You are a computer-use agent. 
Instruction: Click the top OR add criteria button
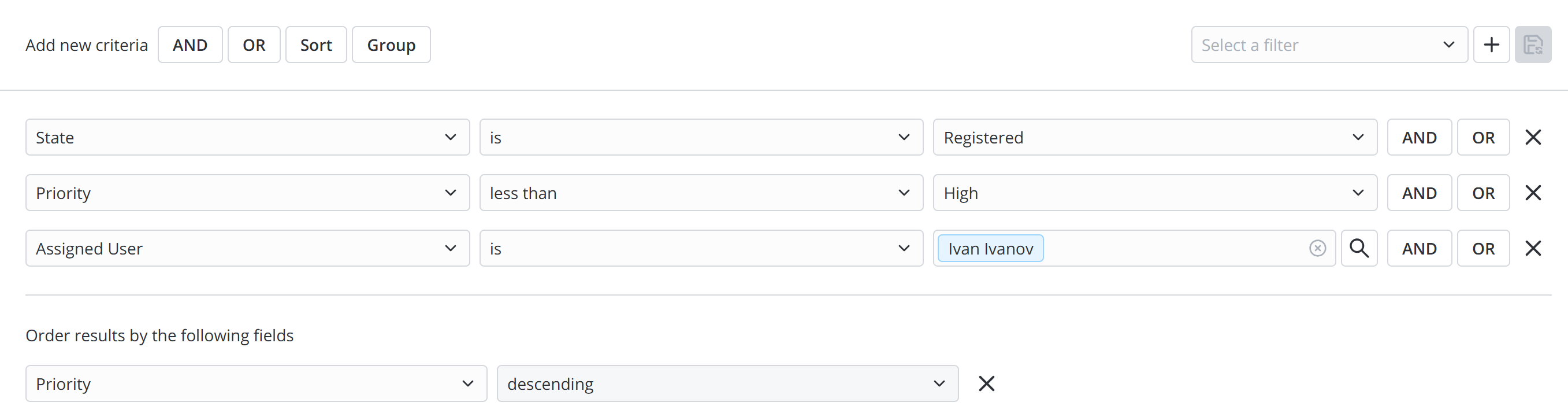click(254, 45)
